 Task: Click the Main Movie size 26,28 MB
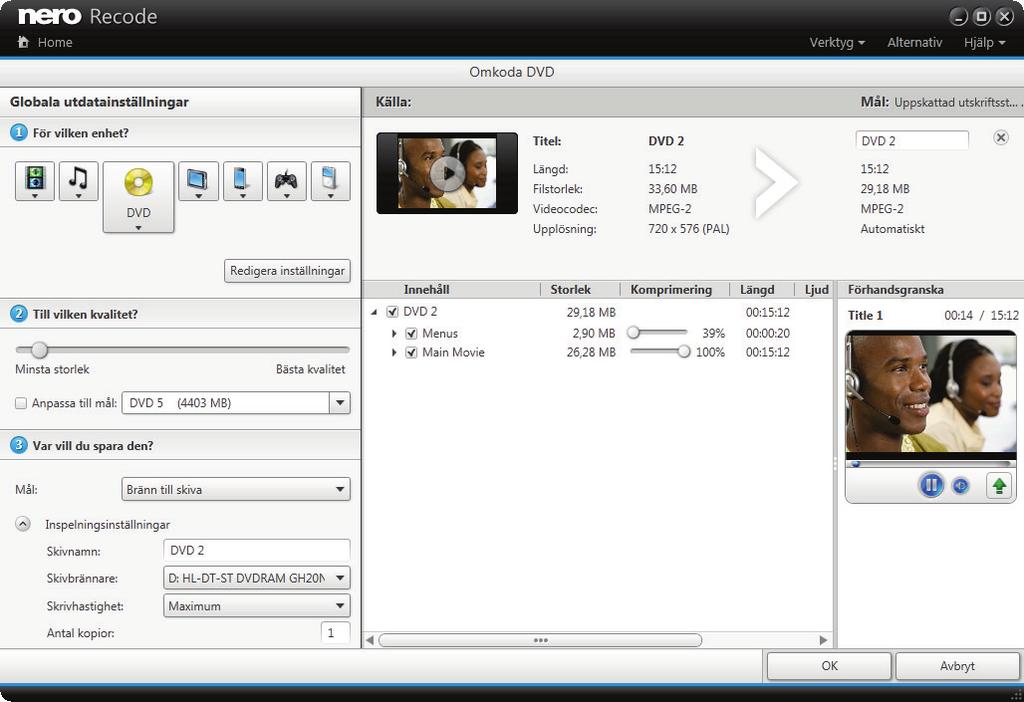(x=591, y=352)
